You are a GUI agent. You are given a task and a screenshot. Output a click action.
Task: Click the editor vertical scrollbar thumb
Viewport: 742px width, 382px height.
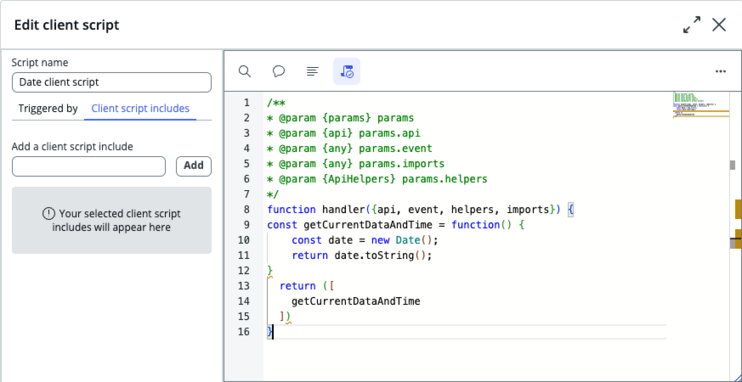coord(733,165)
